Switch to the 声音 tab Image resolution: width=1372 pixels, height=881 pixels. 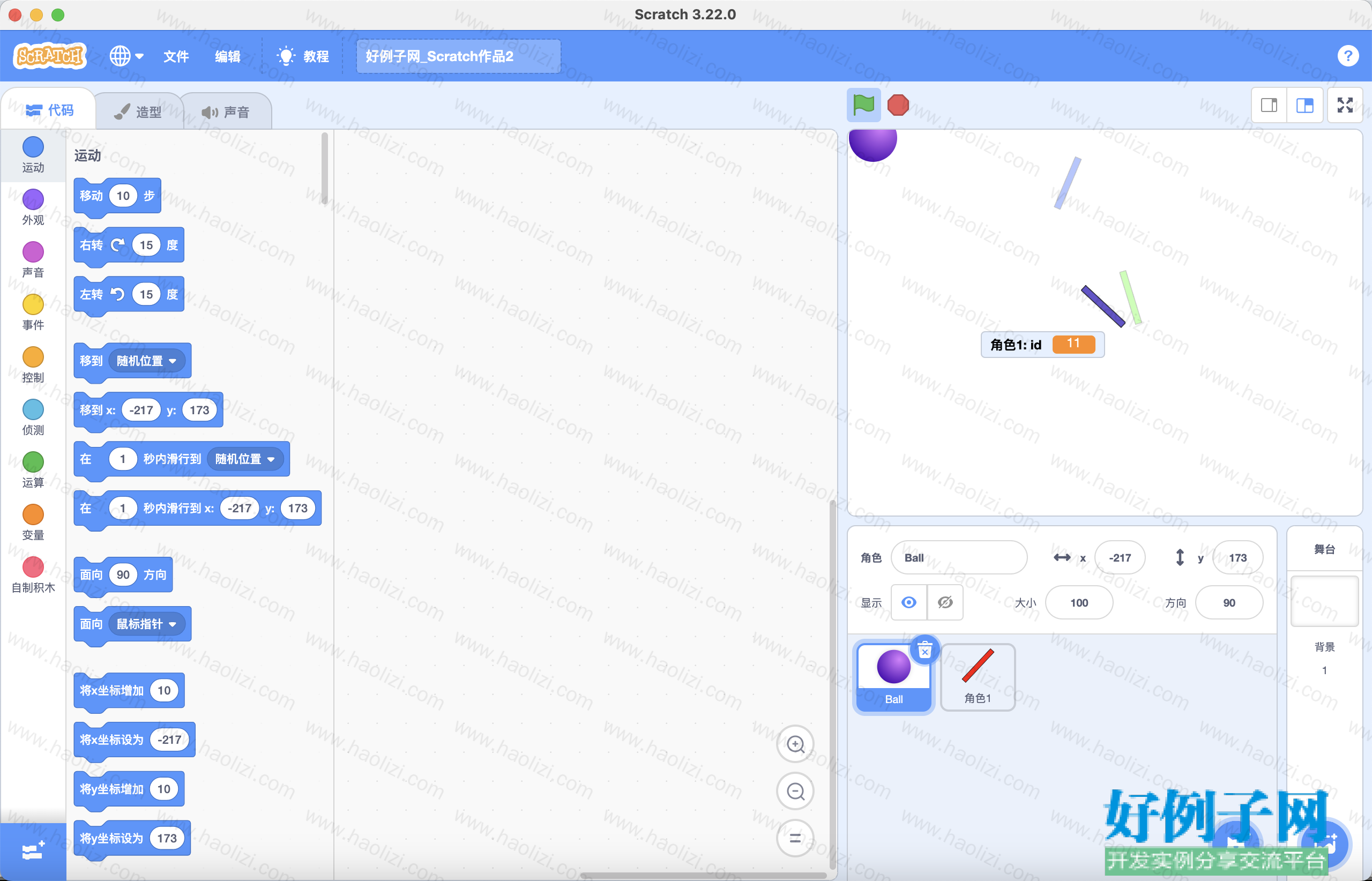pyautogui.click(x=226, y=111)
